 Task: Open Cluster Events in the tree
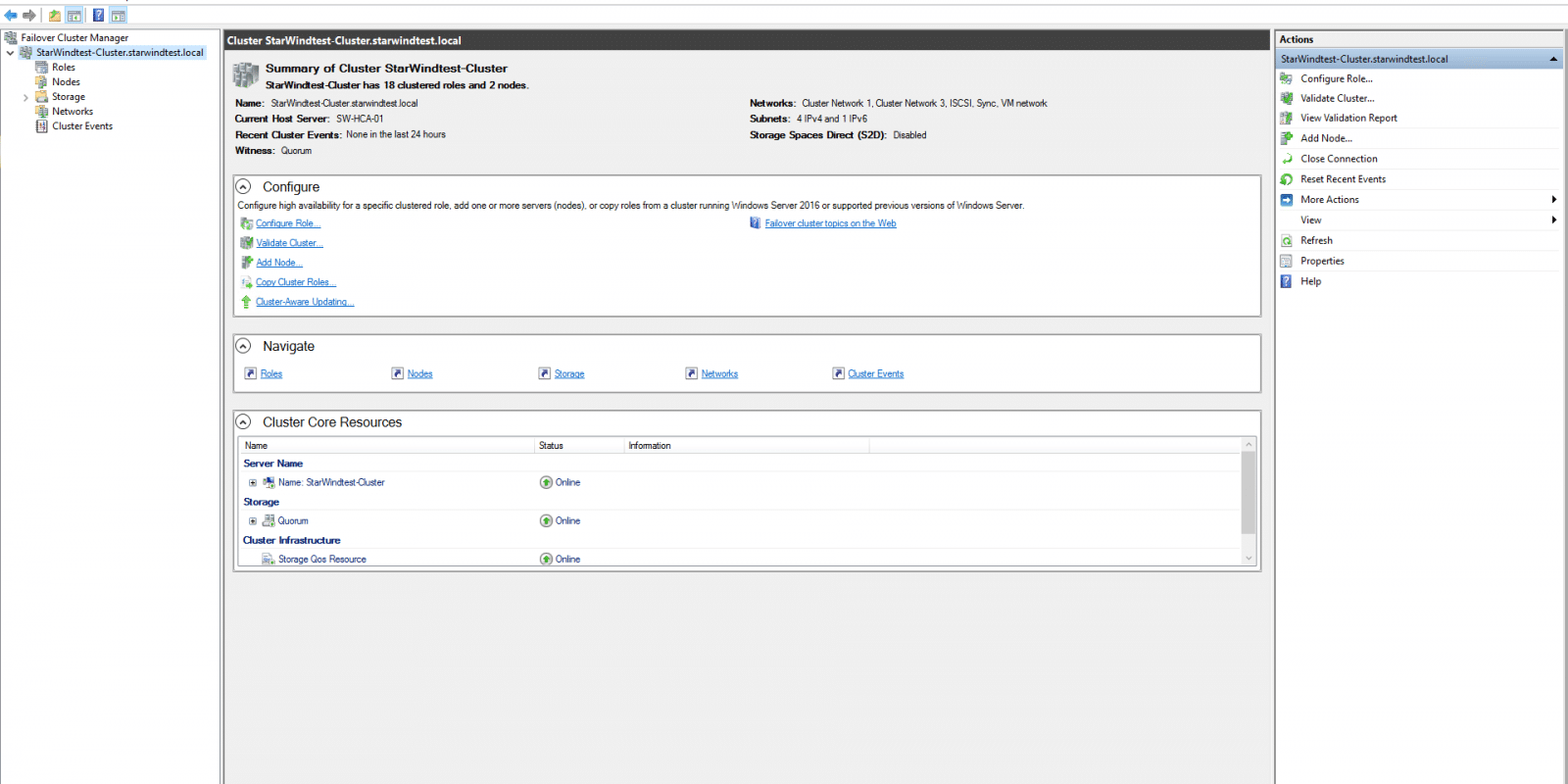point(82,126)
